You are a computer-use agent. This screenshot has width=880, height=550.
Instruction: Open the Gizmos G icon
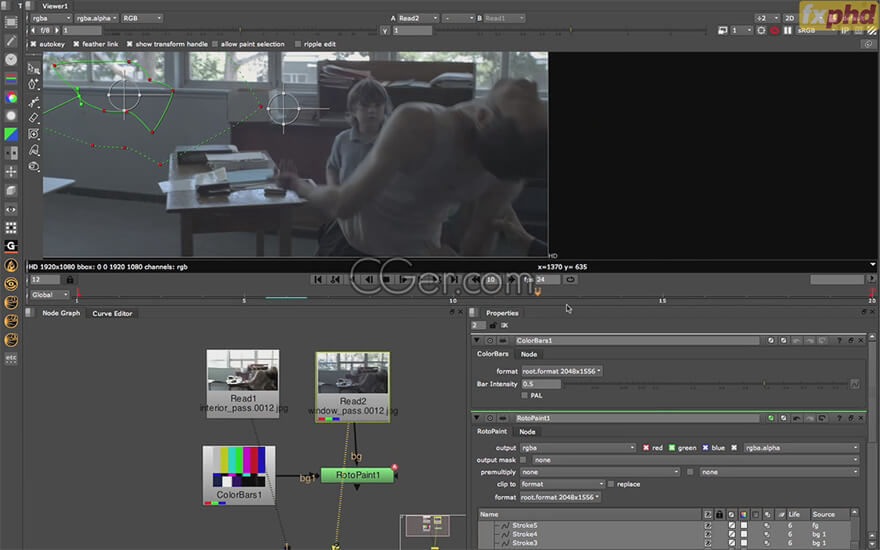tap(11, 246)
